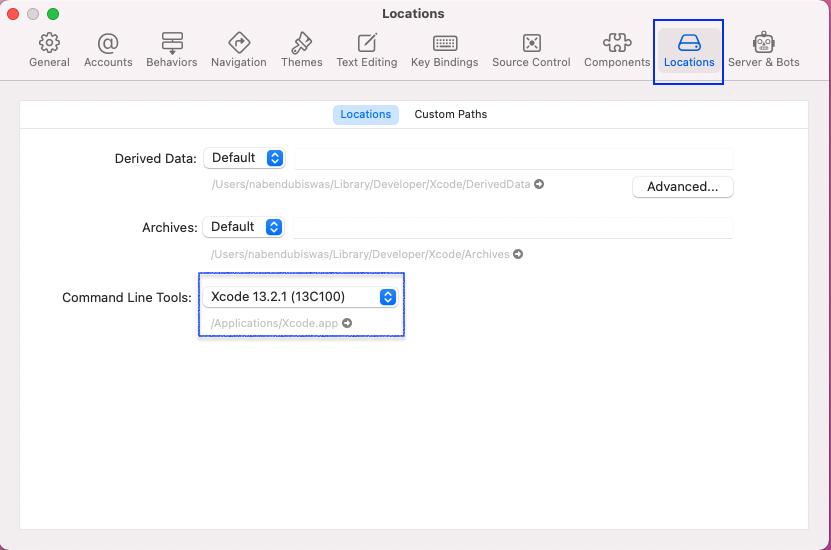Click the Xcode/Archives folder path text
Viewport: 831px width, 550px height.
point(360,254)
